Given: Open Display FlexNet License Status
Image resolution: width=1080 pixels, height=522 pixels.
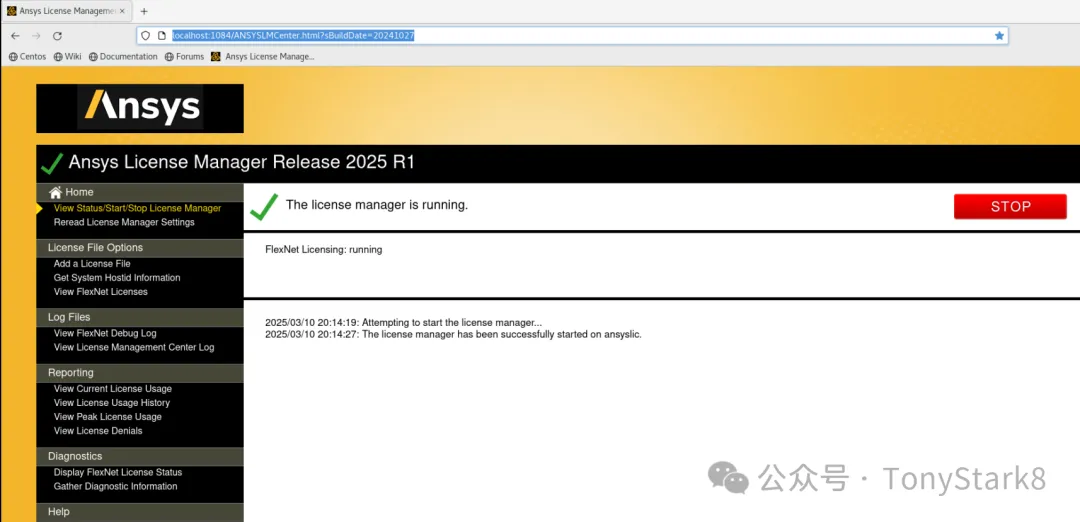Looking at the screenshot, I should [118, 472].
